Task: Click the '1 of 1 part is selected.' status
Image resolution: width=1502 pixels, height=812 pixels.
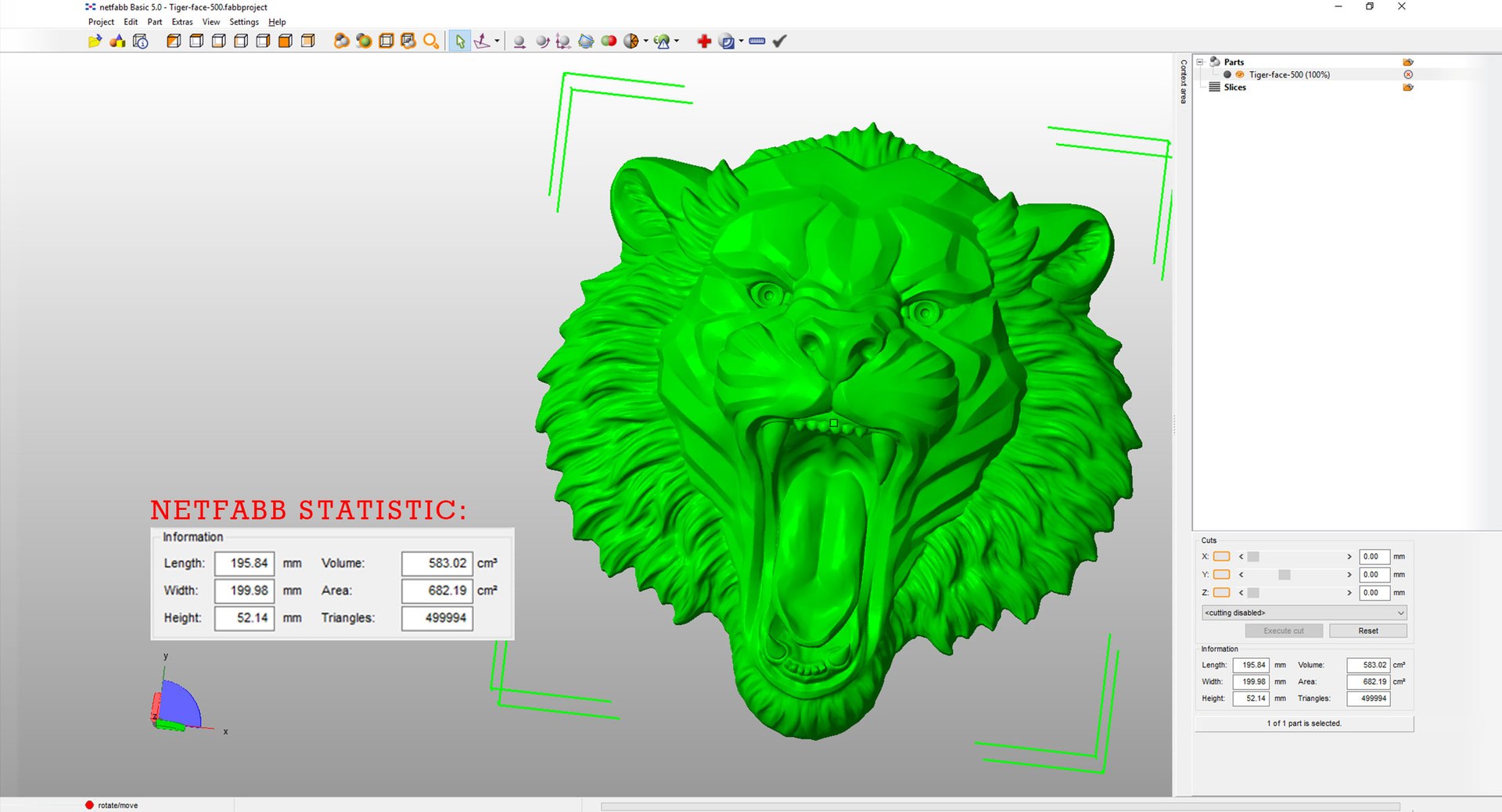Action: [1304, 724]
